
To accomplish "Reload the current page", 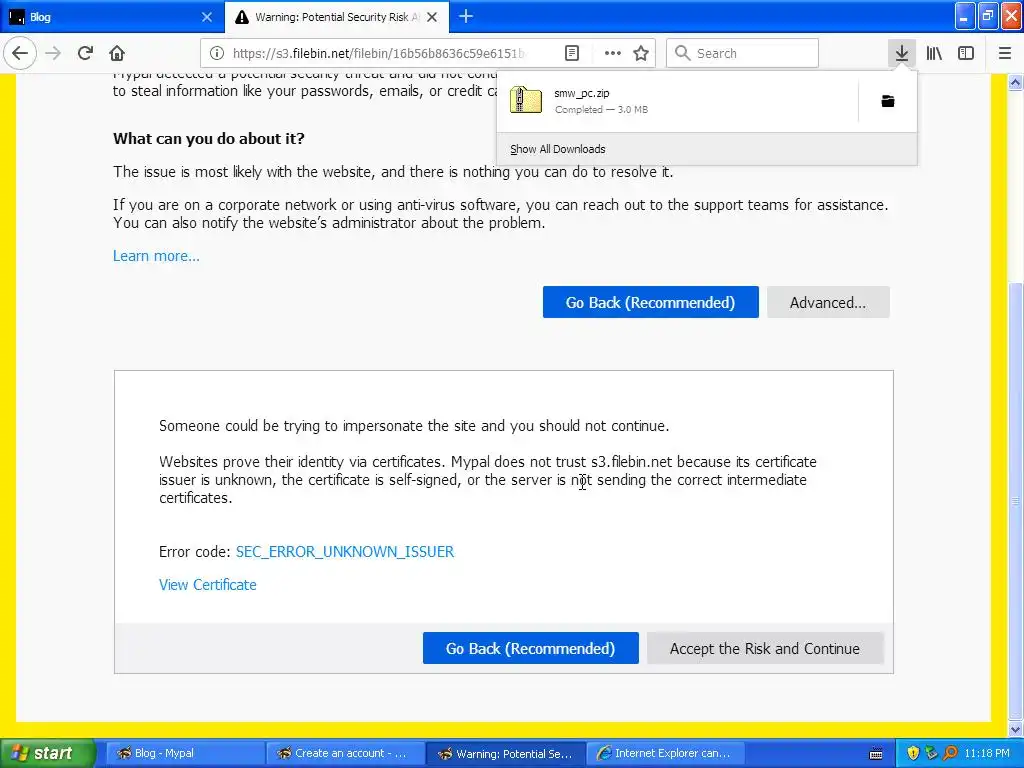I will tap(85, 53).
